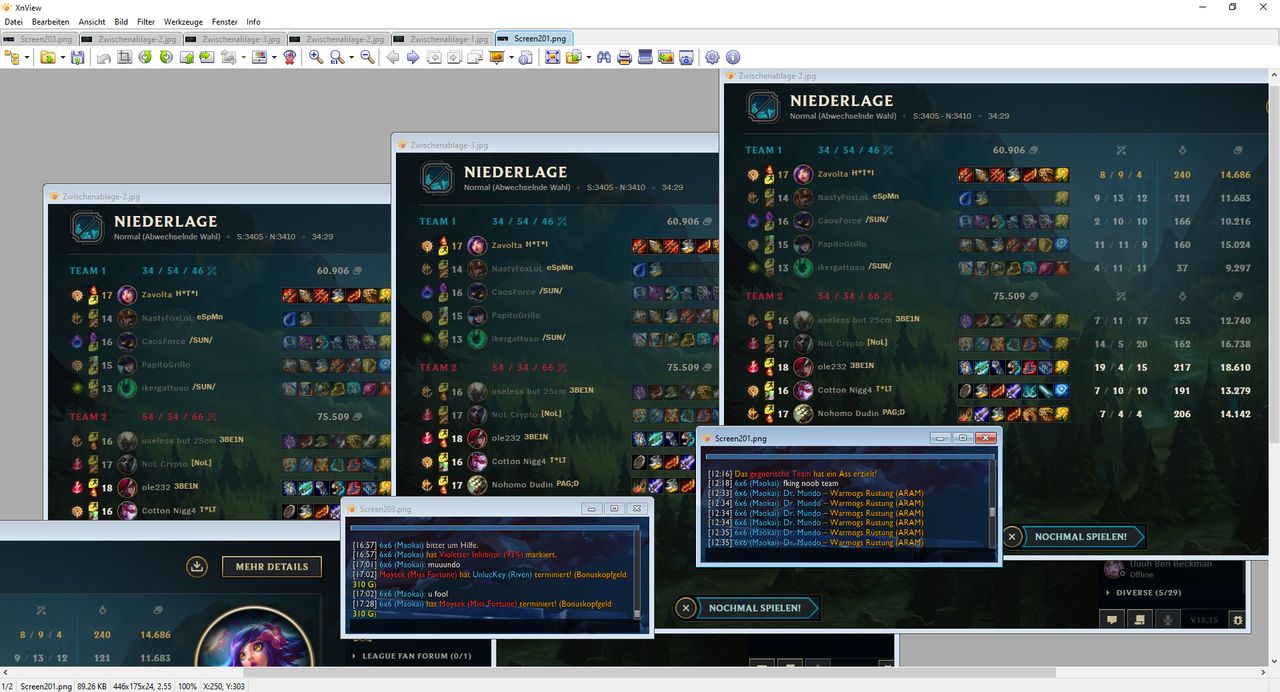Image resolution: width=1280 pixels, height=692 pixels.
Task: Rotate the image left (counter-clockwise)
Action: (x=144, y=58)
